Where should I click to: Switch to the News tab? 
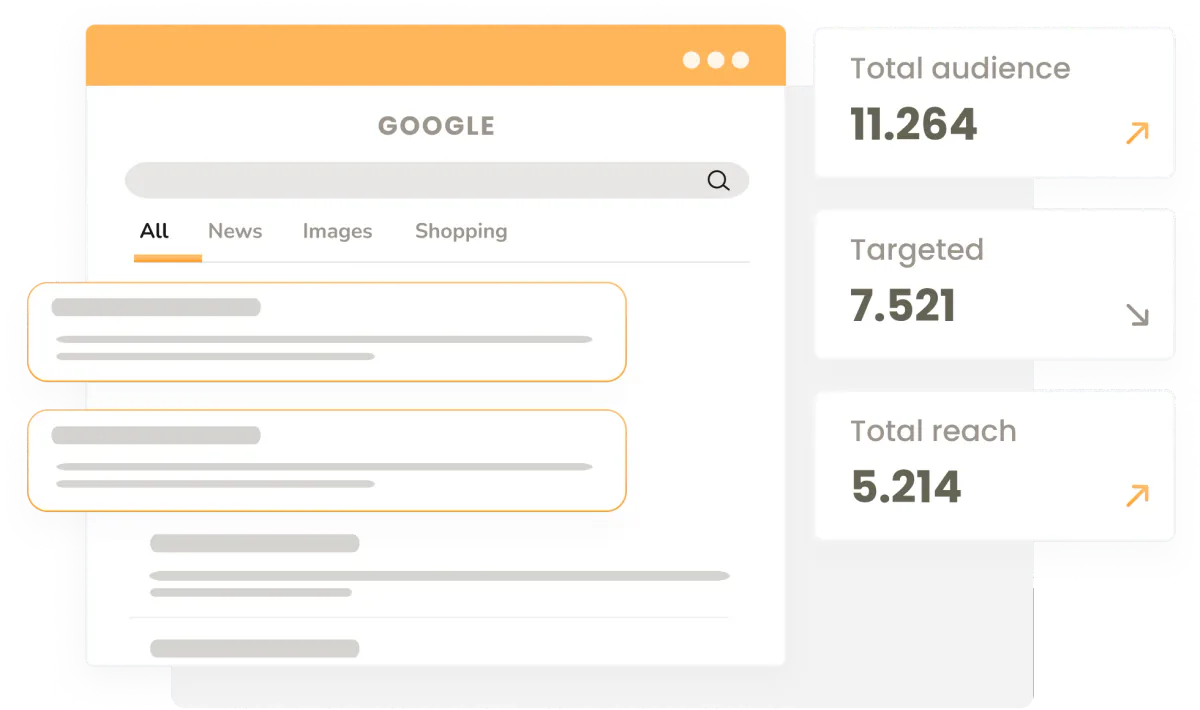[x=235, y=231]
